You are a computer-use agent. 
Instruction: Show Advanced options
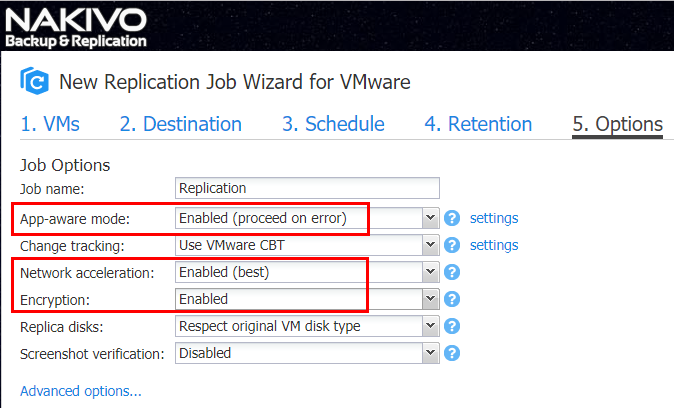point(81,391)
